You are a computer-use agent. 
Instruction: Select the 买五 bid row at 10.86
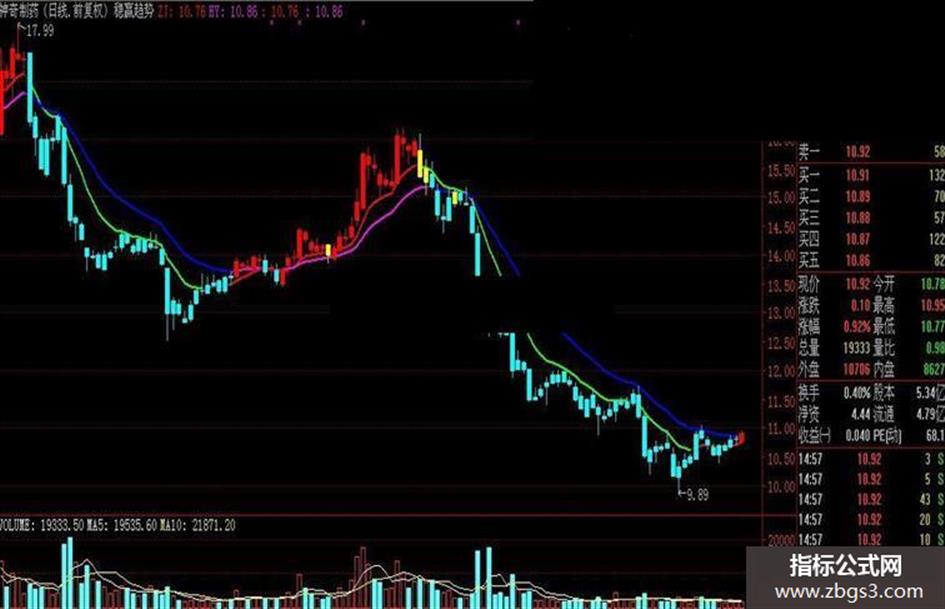click(x=871, y=260)
